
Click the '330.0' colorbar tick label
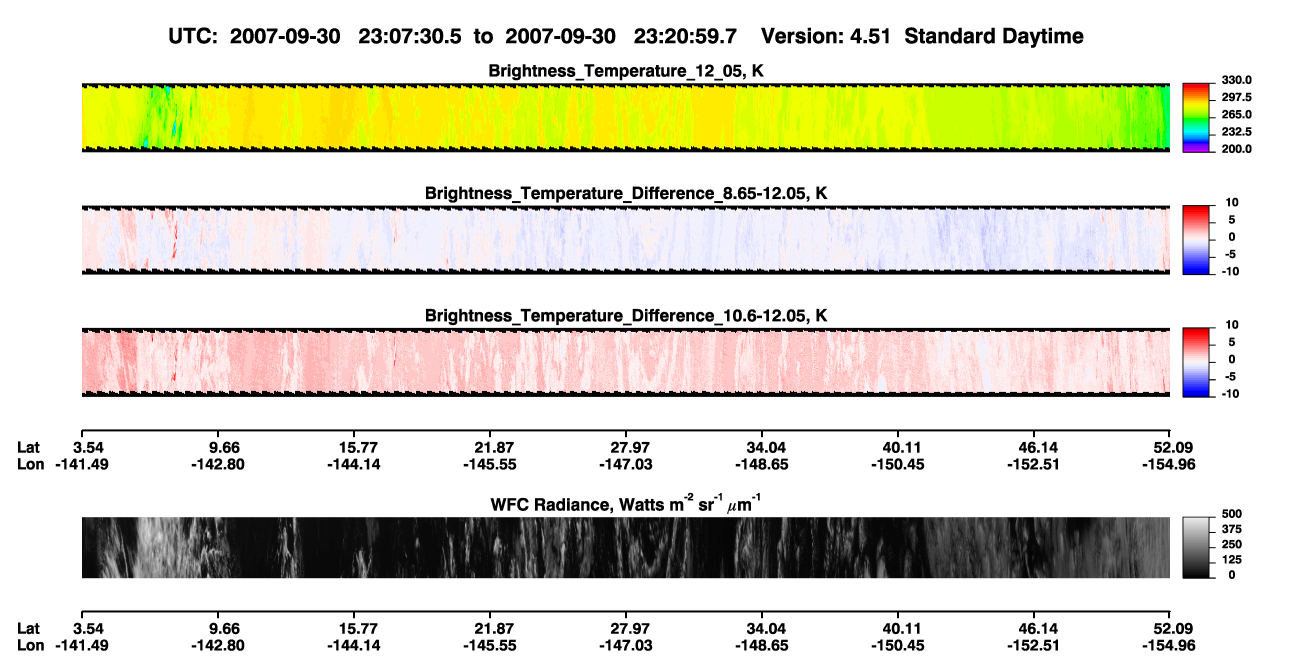click(x=1237, y=81)
